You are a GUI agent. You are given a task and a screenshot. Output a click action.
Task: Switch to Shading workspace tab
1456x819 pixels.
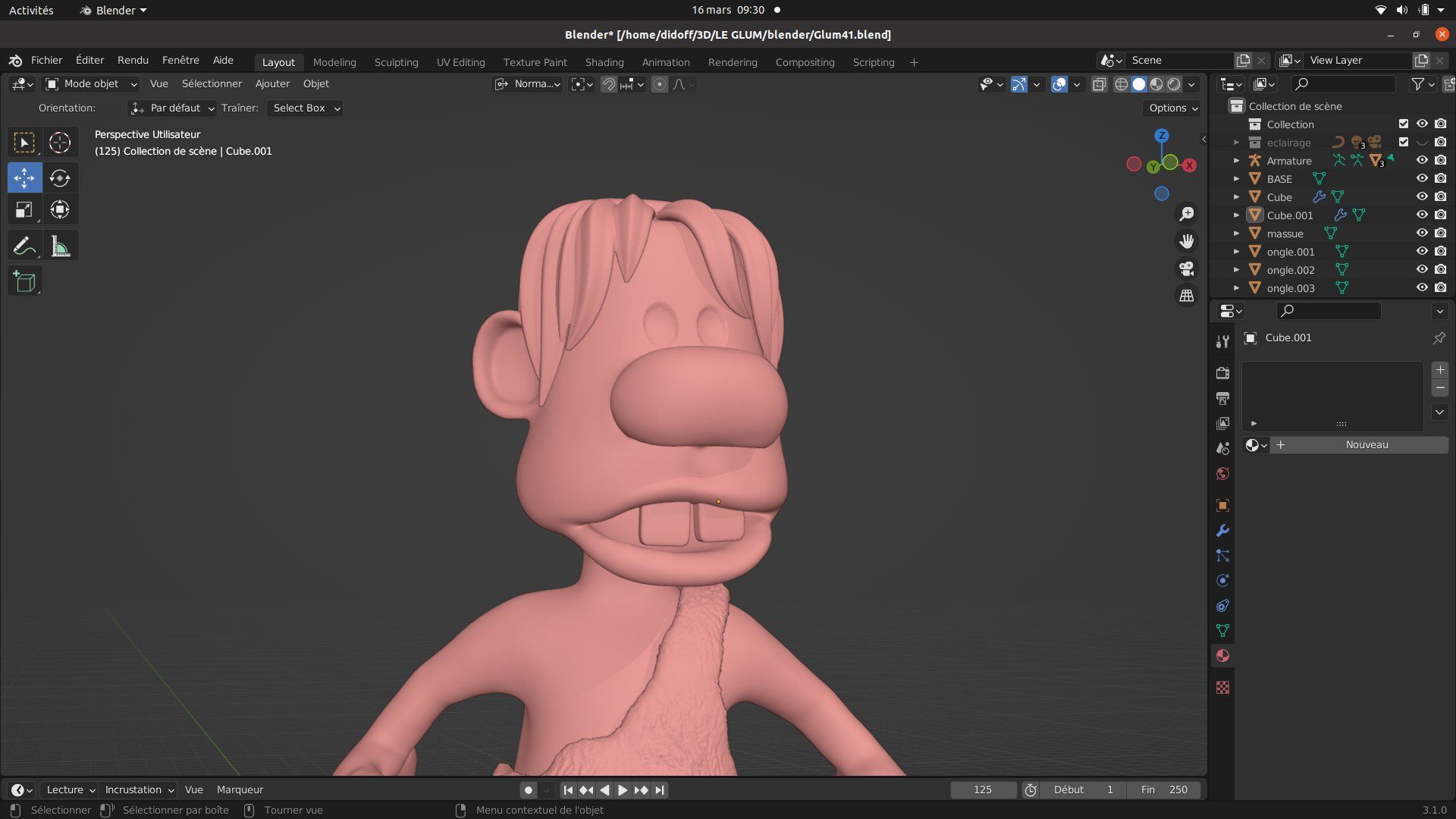(604, 62)
